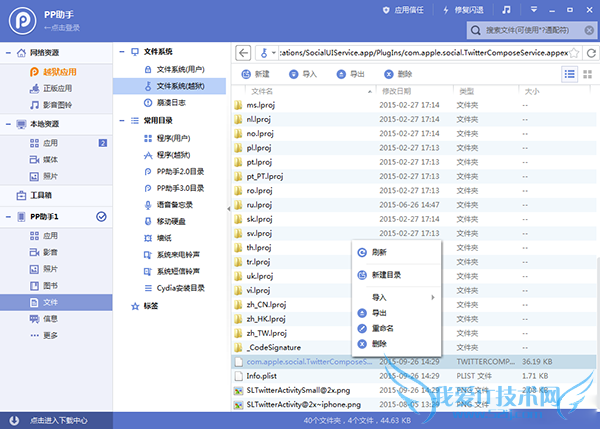Image resolution: width=600 pixels, height=429 pixels.
Task: Collapse the 文件系统 tree node
Action: (x=122, y=52)
